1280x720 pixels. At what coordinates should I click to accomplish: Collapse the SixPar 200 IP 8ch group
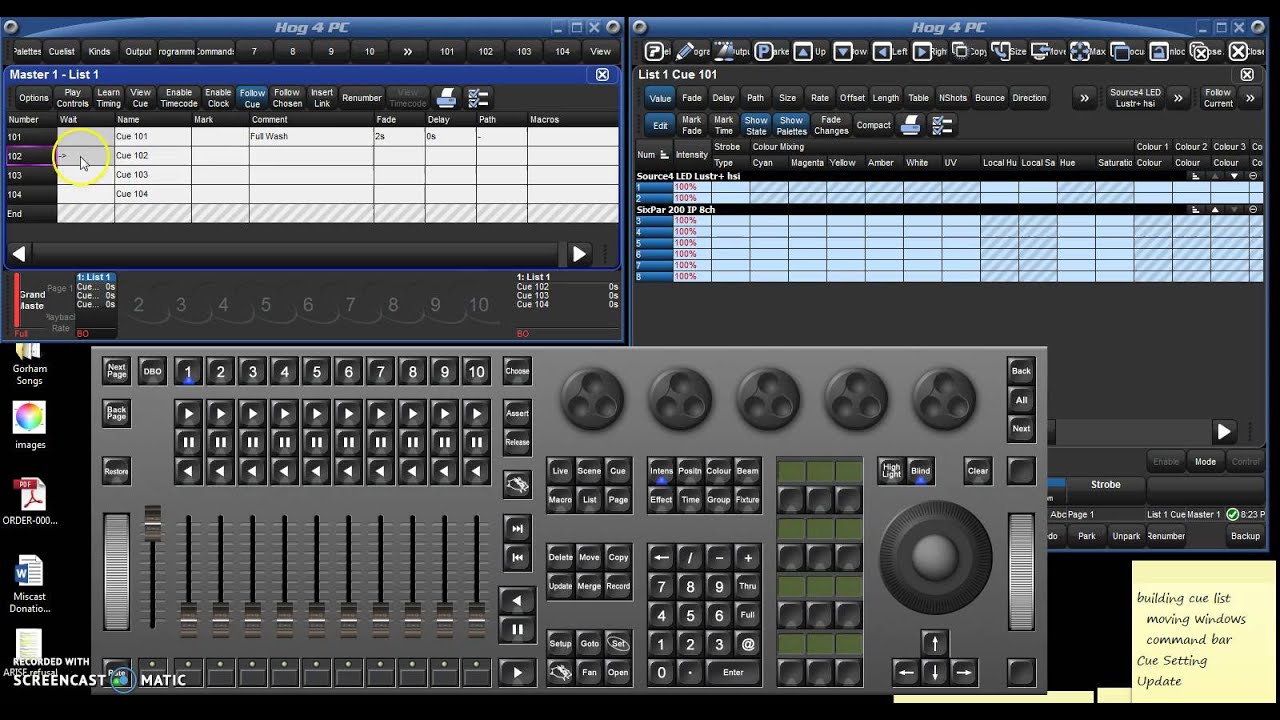(x=1254, y=210)
